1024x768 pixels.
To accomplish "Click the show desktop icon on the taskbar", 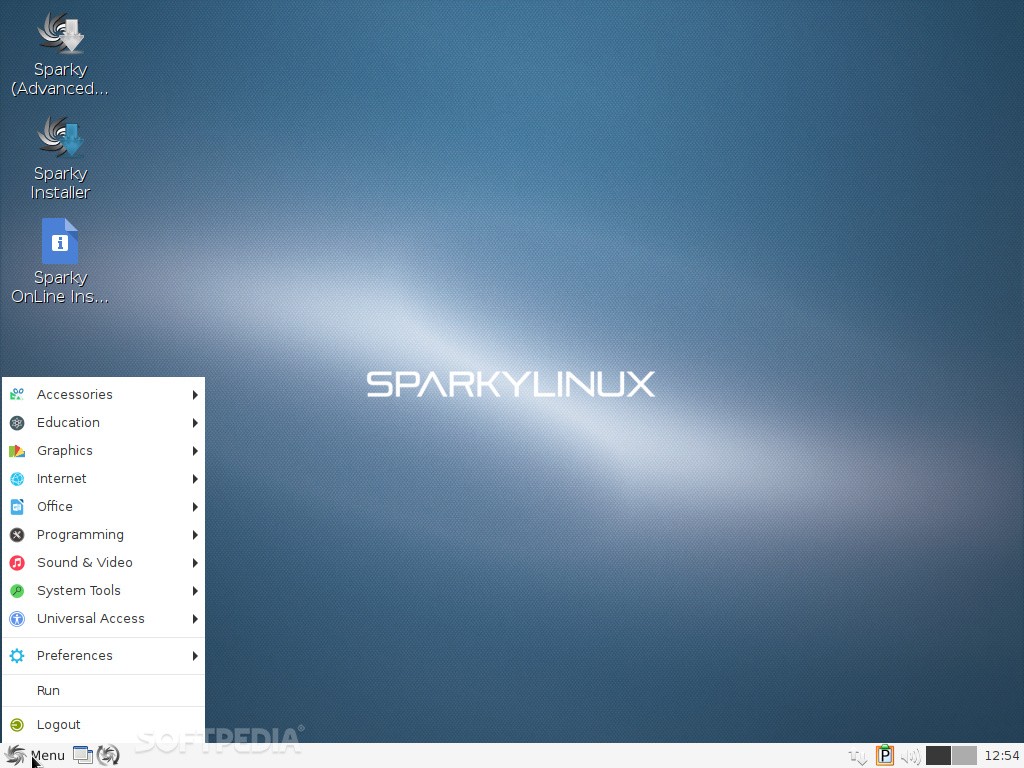I will click(x=82, y=755).
